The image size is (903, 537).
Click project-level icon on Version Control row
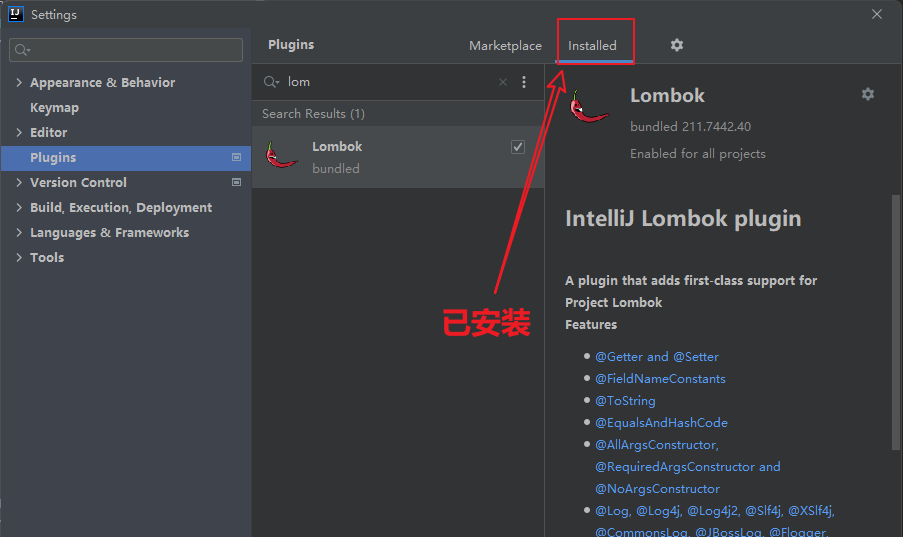(236, 182)
